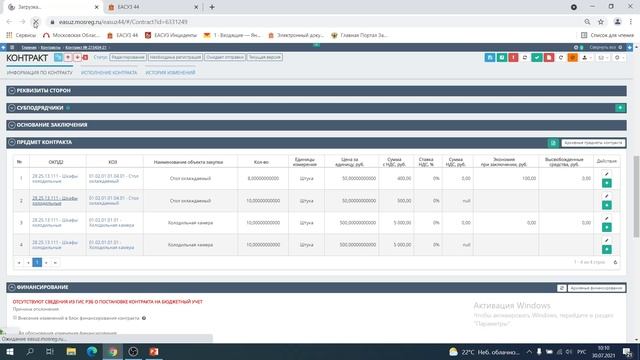Open Главная breadcrumb link

(29, 48)
